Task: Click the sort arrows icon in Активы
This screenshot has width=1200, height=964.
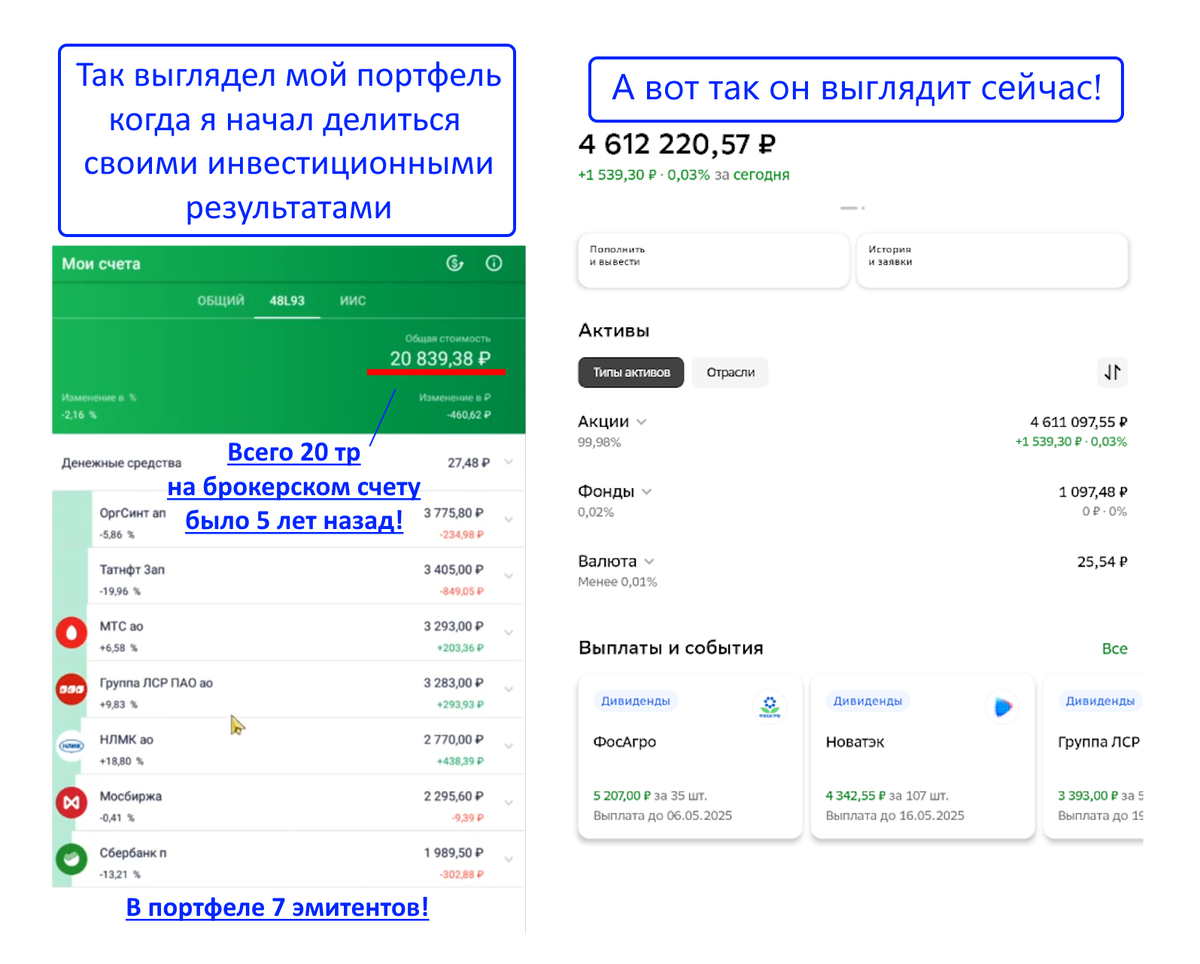Action: [x=1113, y=373]
